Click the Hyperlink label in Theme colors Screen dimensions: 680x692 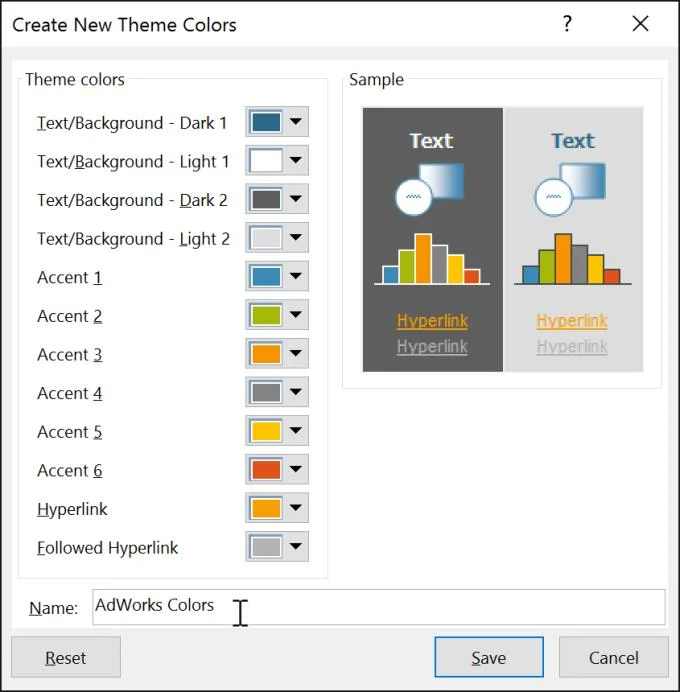(x=72, y=509)
